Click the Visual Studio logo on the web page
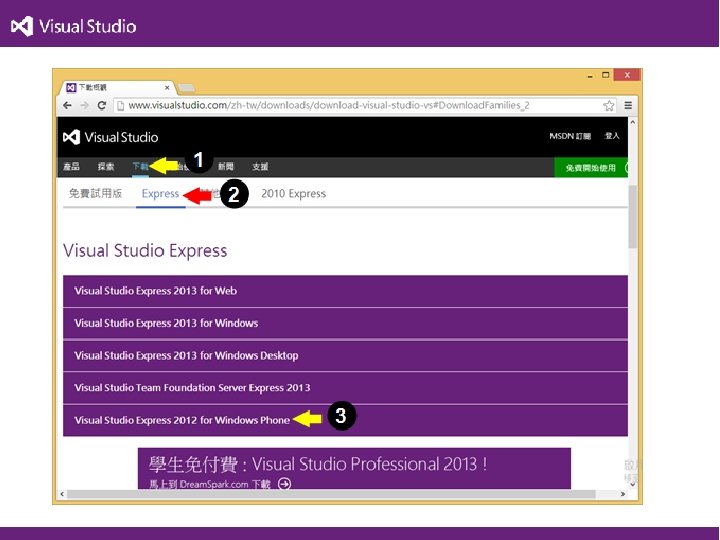Viewport: 720px width, 540px height. (111, 137)
